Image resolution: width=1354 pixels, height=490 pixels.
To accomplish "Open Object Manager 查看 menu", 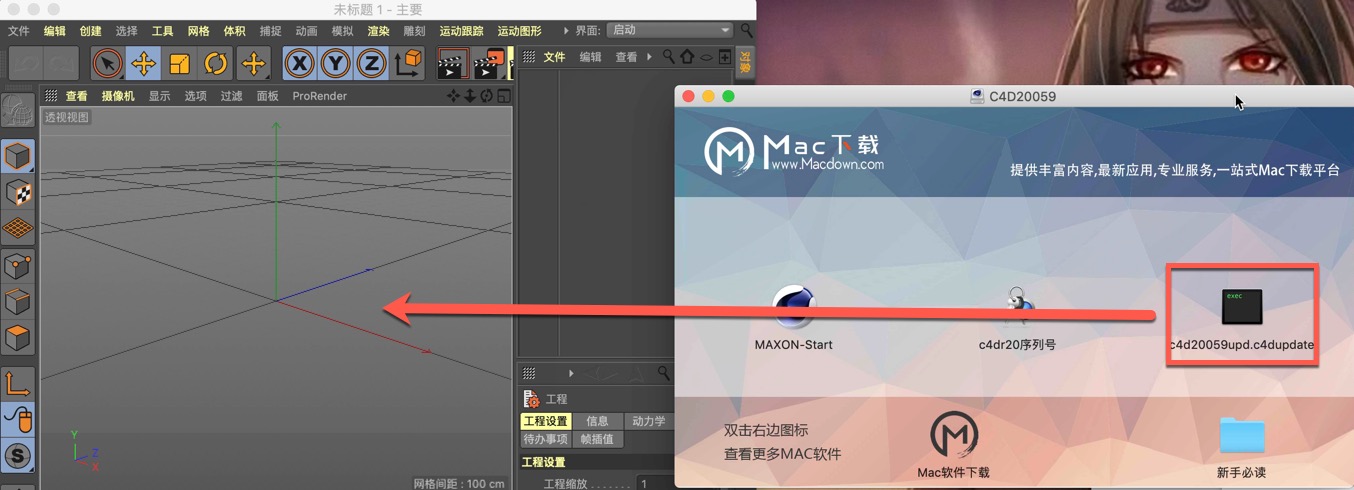I will click(x=626, y=57).
